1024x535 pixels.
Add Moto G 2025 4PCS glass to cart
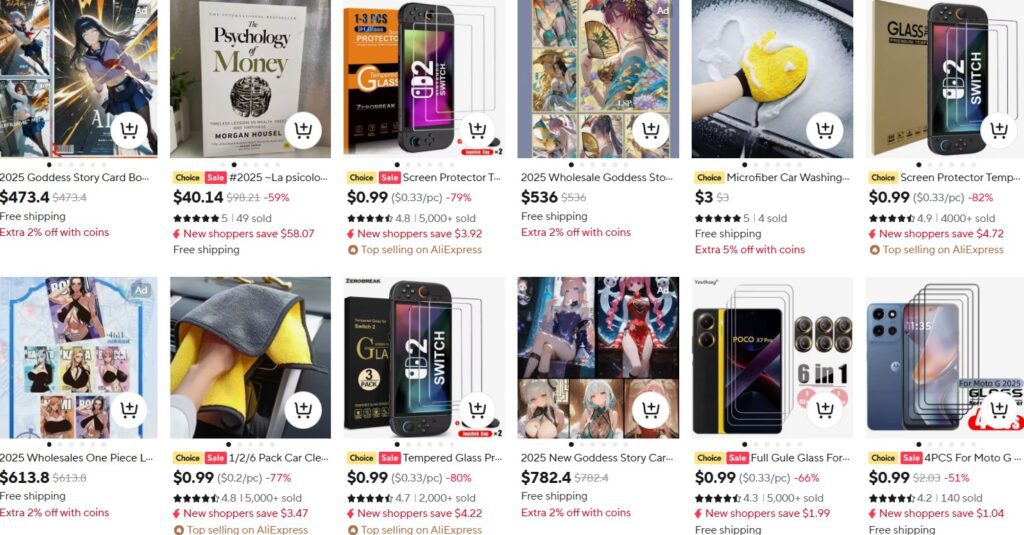(999, 410)
